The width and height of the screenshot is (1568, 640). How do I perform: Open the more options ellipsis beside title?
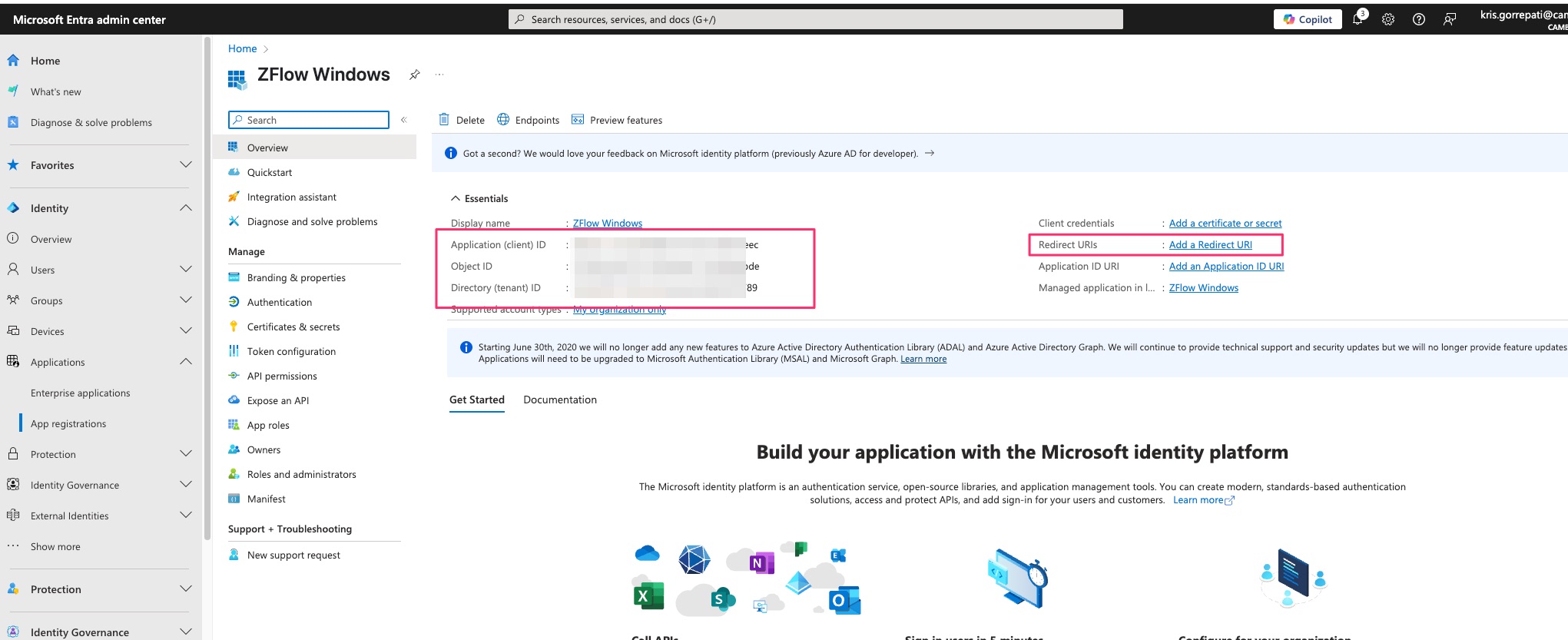(x=439, y=75)
